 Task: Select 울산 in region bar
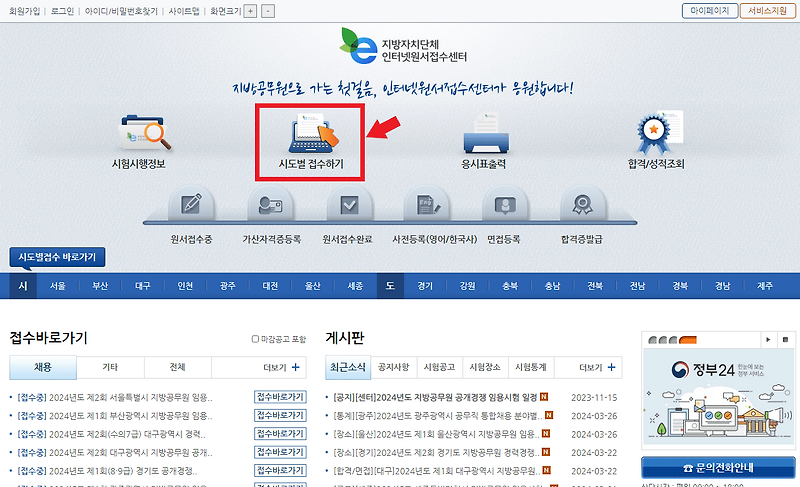click(313, 286)
